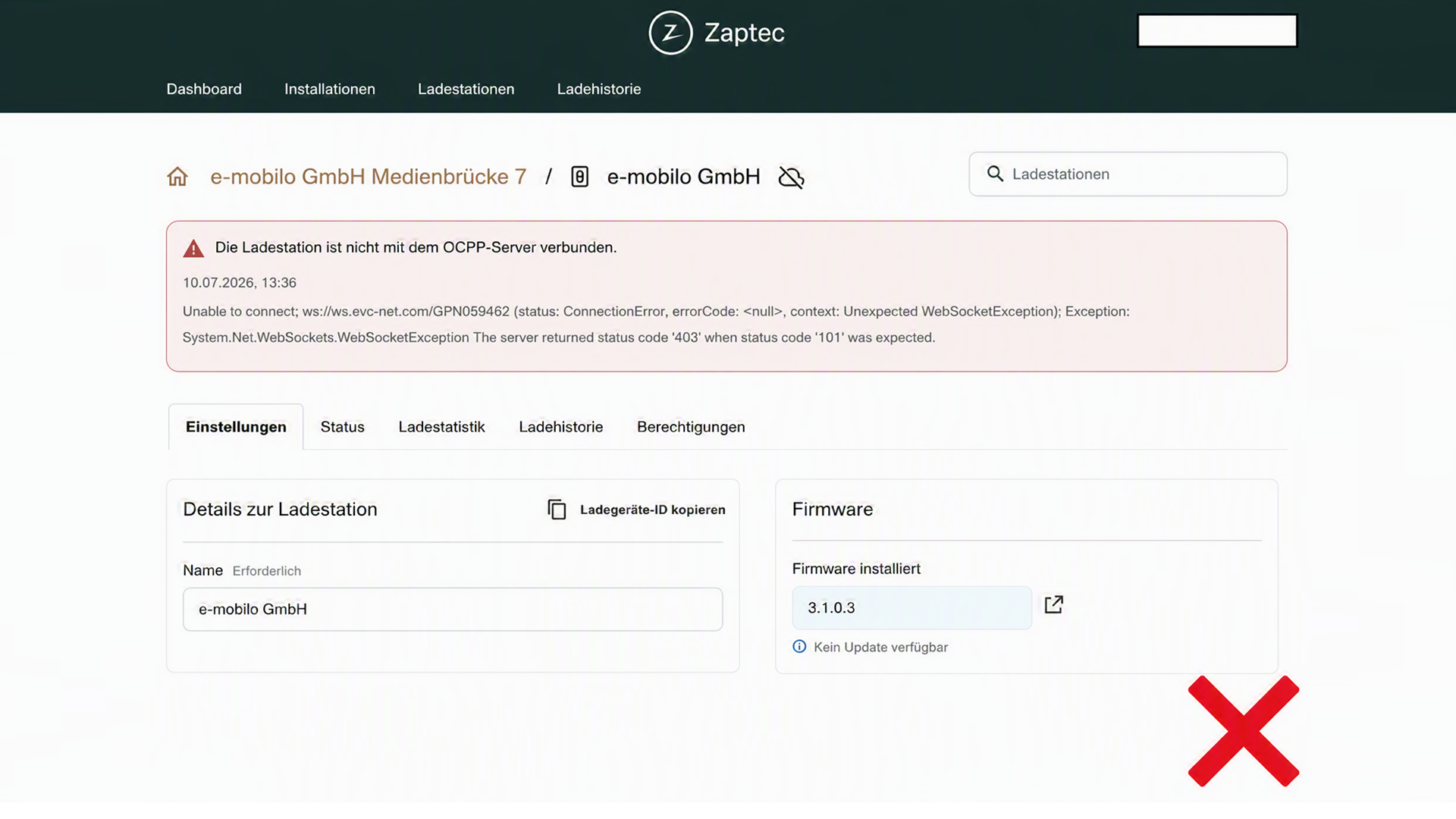Image resolution: width=1456 pixels, height=819 pixels.
Task: Click the Details zur Ladestation heading
Action: (x=280, y=509)
